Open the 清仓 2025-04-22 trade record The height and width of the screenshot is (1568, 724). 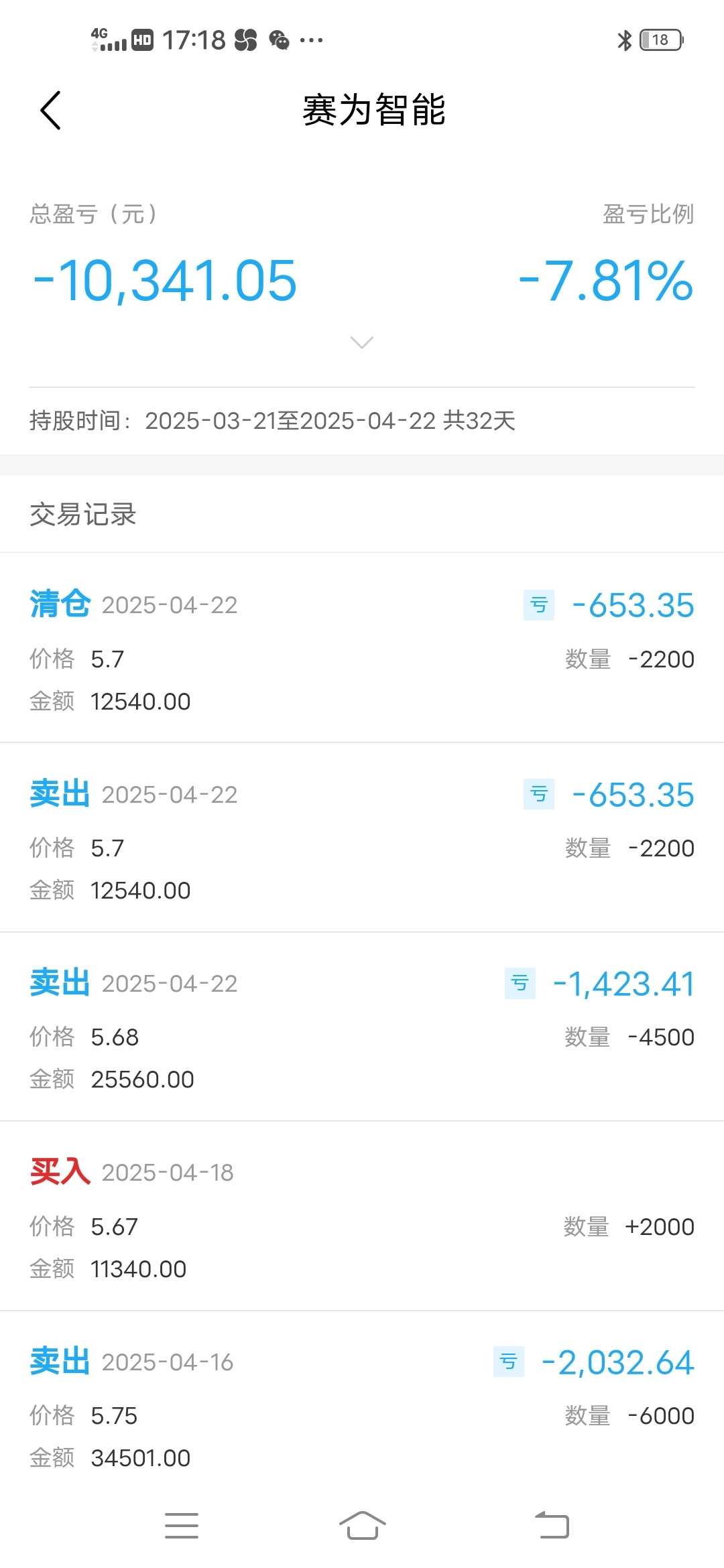(x=362, y=647)
